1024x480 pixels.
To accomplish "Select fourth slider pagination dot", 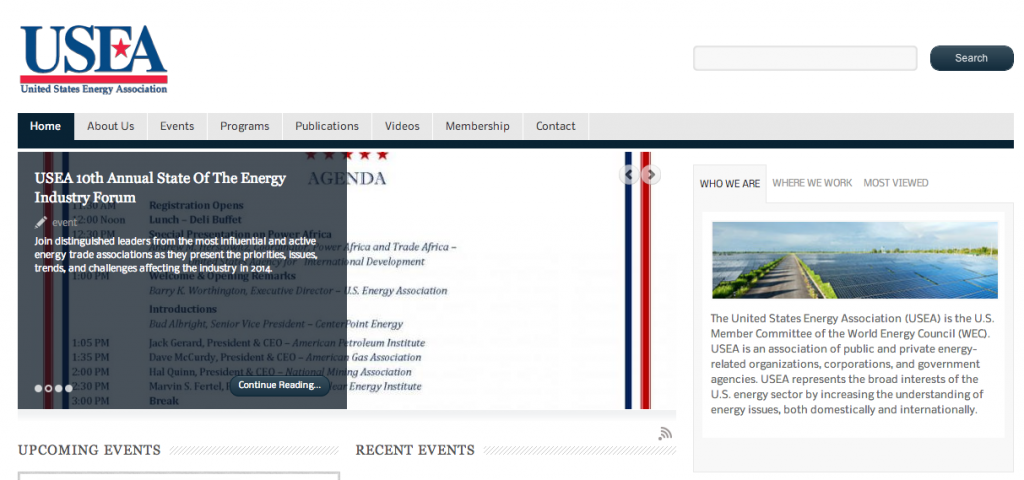I will pyautogui.click(x=69, y=389).
